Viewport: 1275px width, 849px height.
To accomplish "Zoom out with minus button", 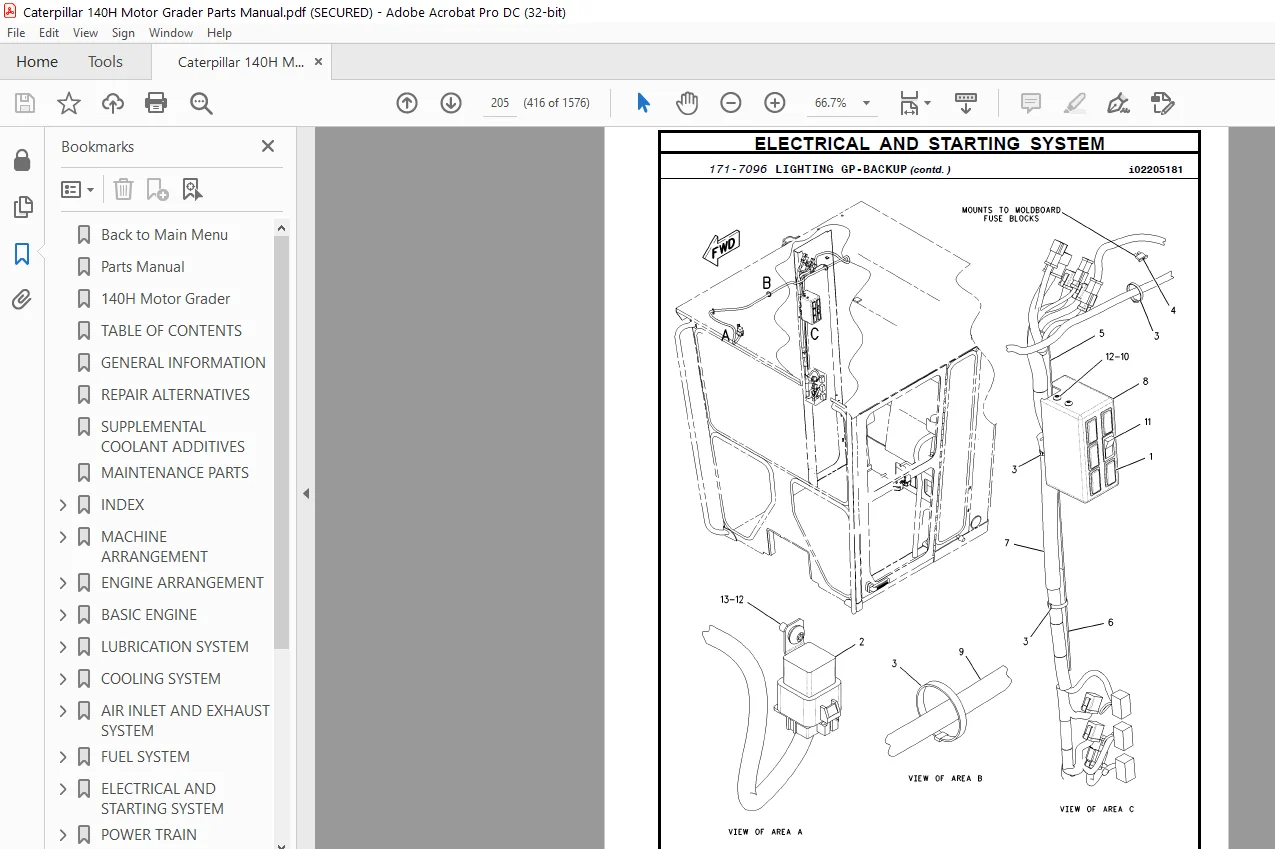I will (731, 103).
